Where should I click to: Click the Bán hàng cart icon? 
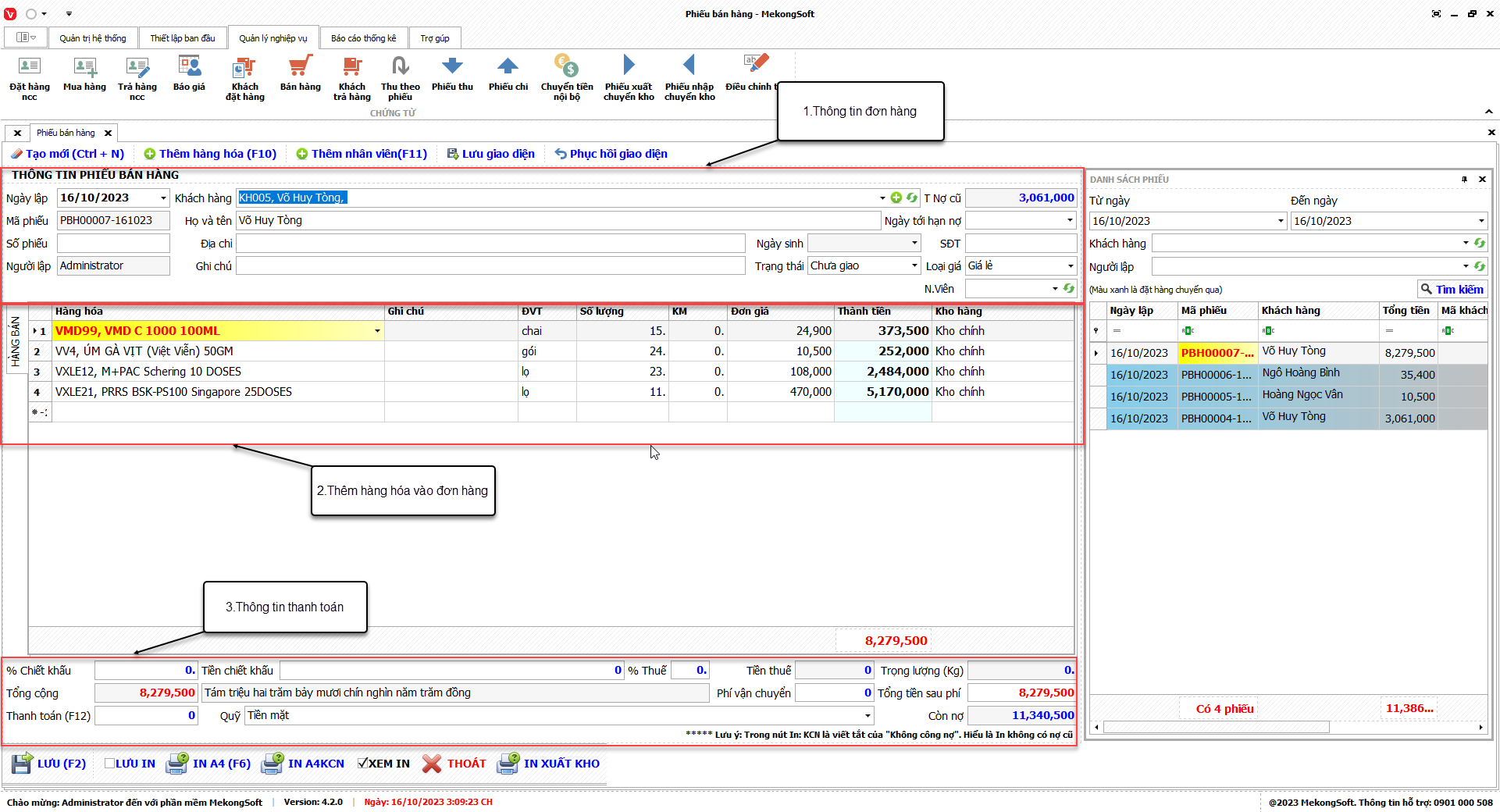(x=300, y=67)
